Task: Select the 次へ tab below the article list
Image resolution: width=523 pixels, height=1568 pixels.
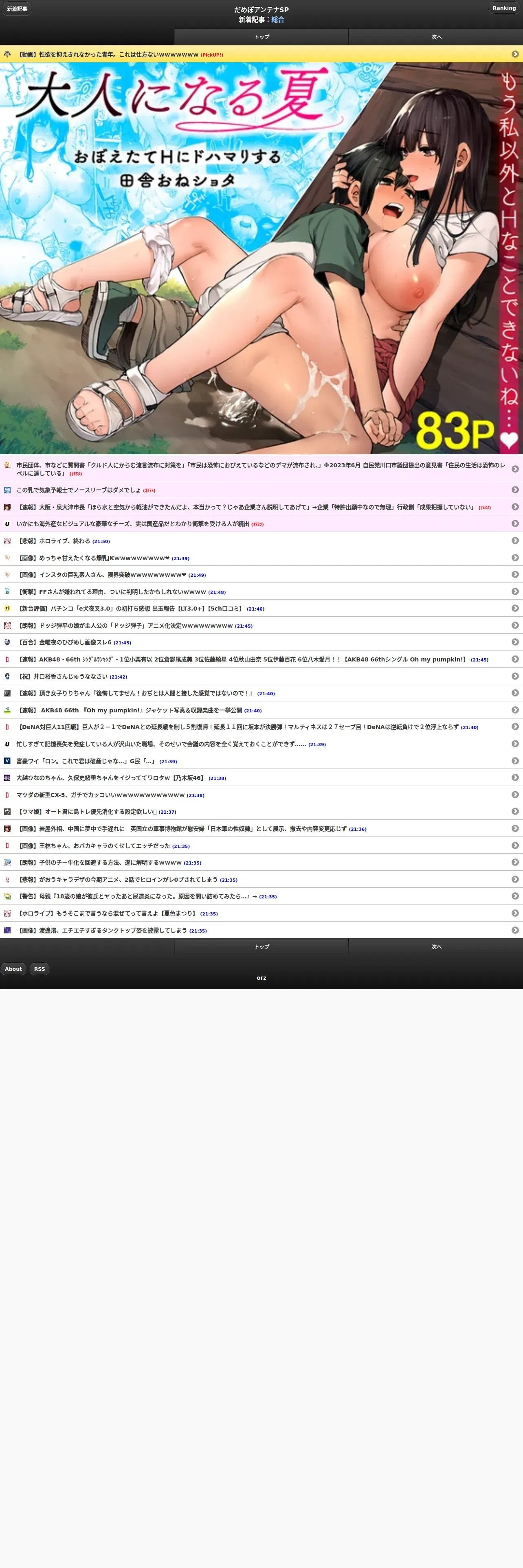Action: [436, 946]
